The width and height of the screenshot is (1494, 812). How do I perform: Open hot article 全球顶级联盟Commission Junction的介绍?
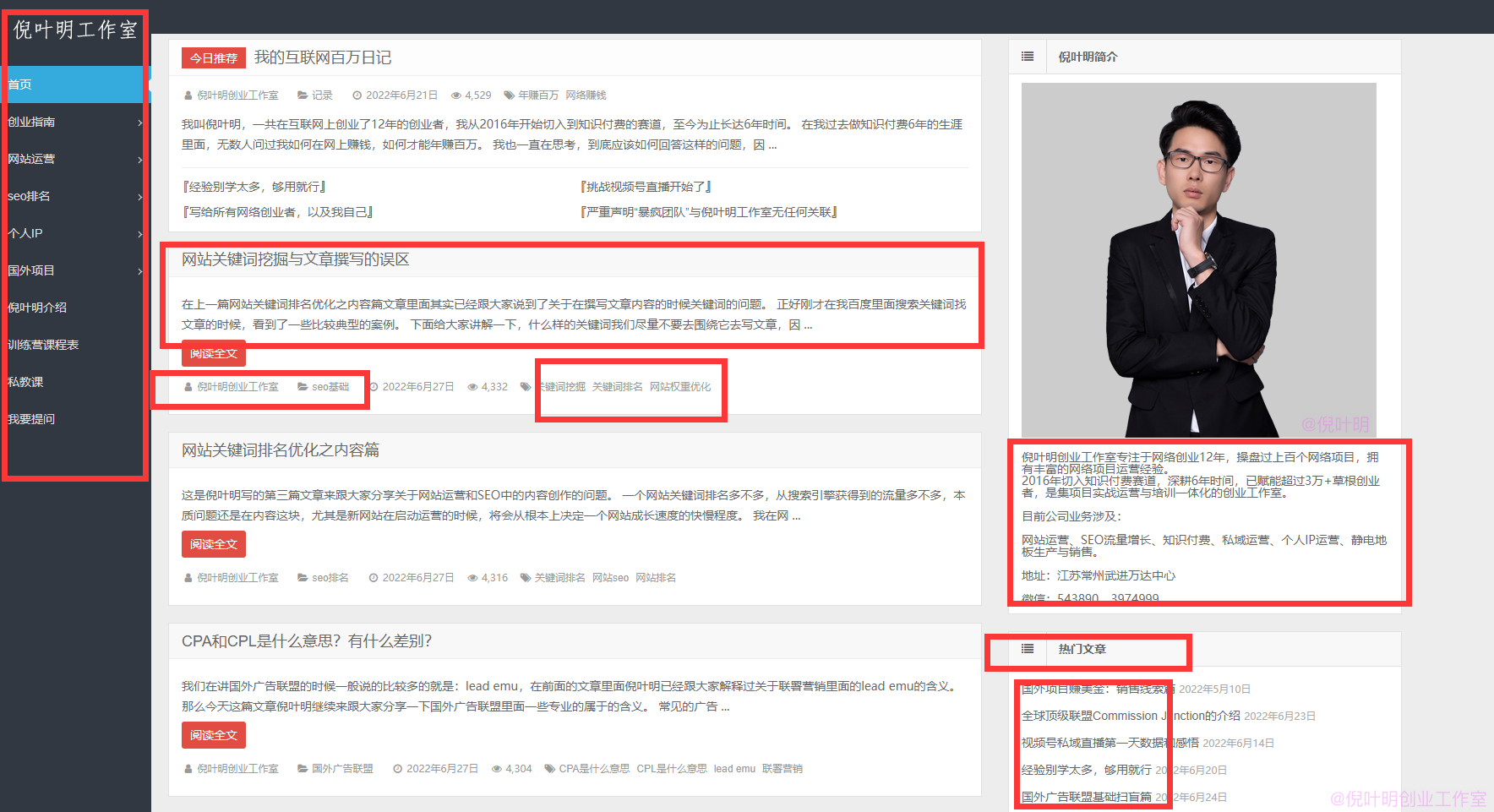point(1131,716)
